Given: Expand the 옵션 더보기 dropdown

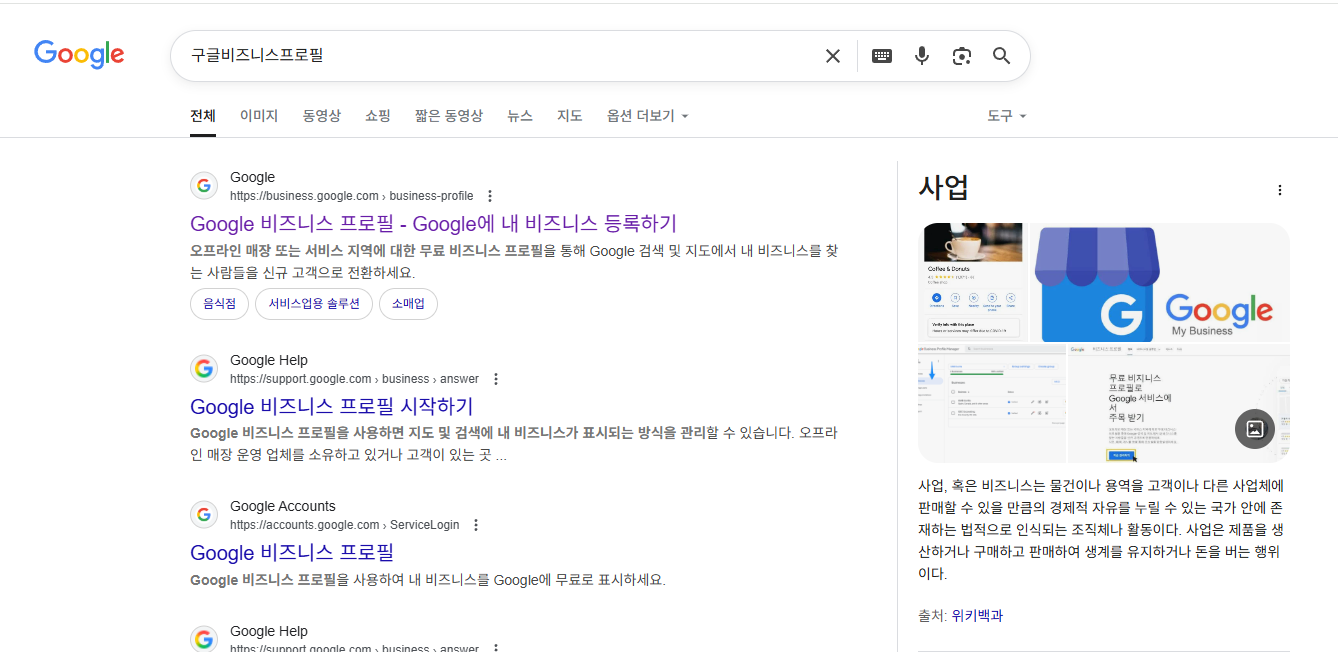Looking at the screenshot, I should [x=647, y=116].
